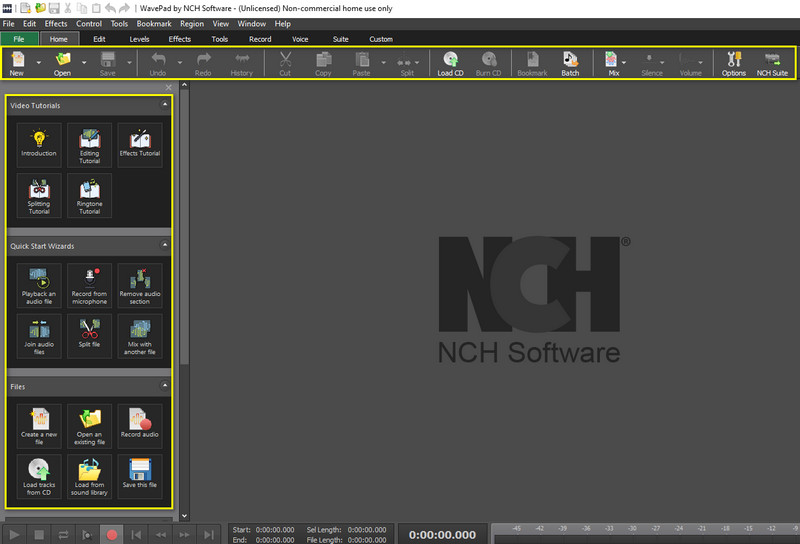Toggle the loop playback button
800x544 pixels.
[x=63, y=535]
